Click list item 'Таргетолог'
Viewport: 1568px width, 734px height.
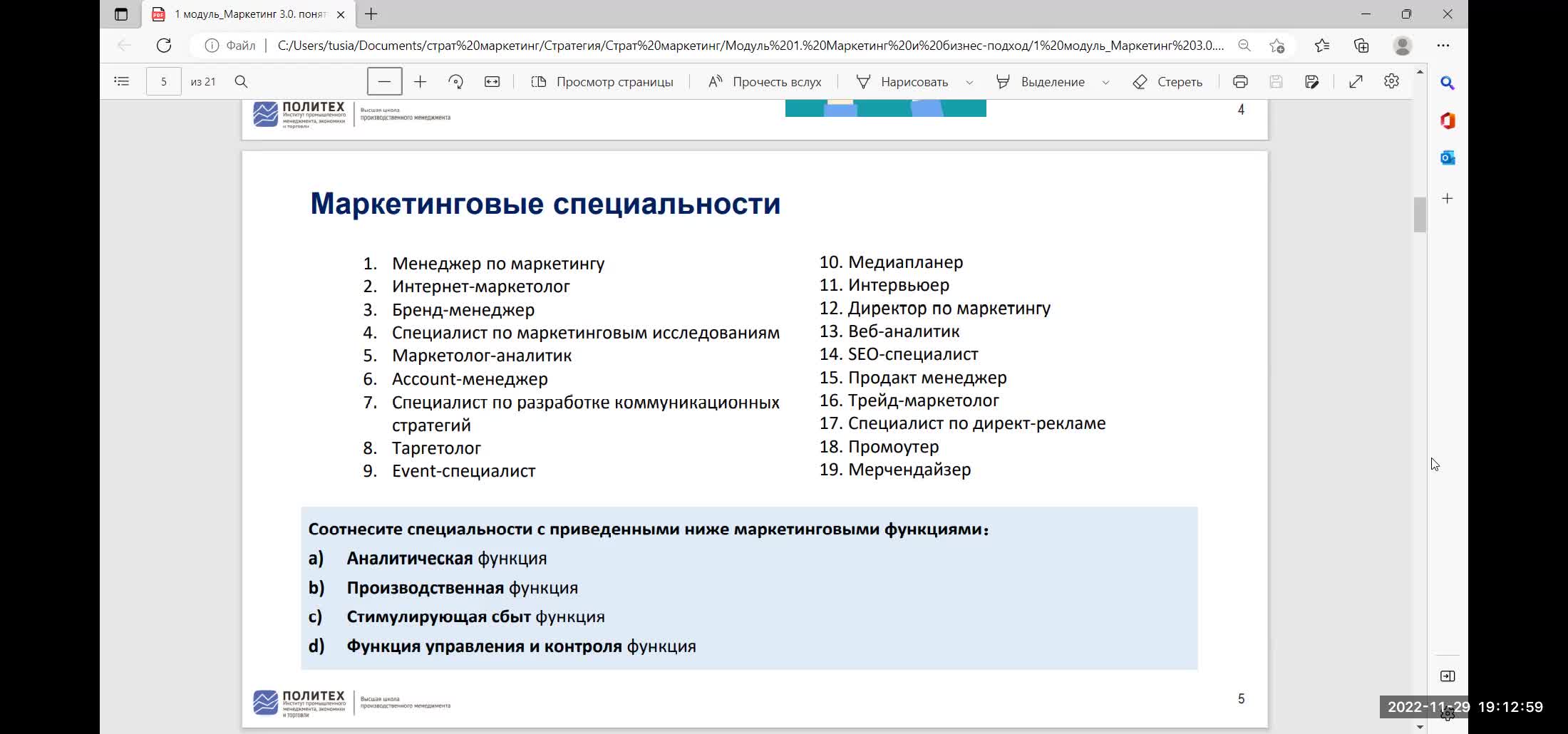436,448
